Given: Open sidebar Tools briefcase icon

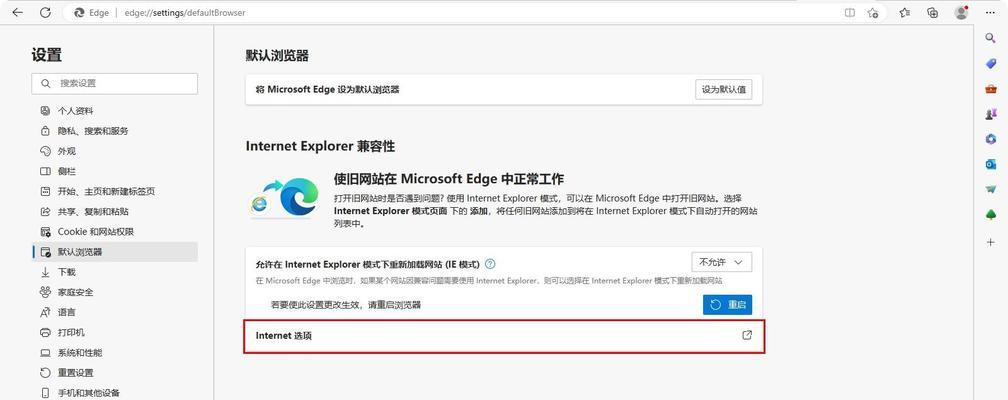Looking at the screenshot, I should [x=991, y=89].
